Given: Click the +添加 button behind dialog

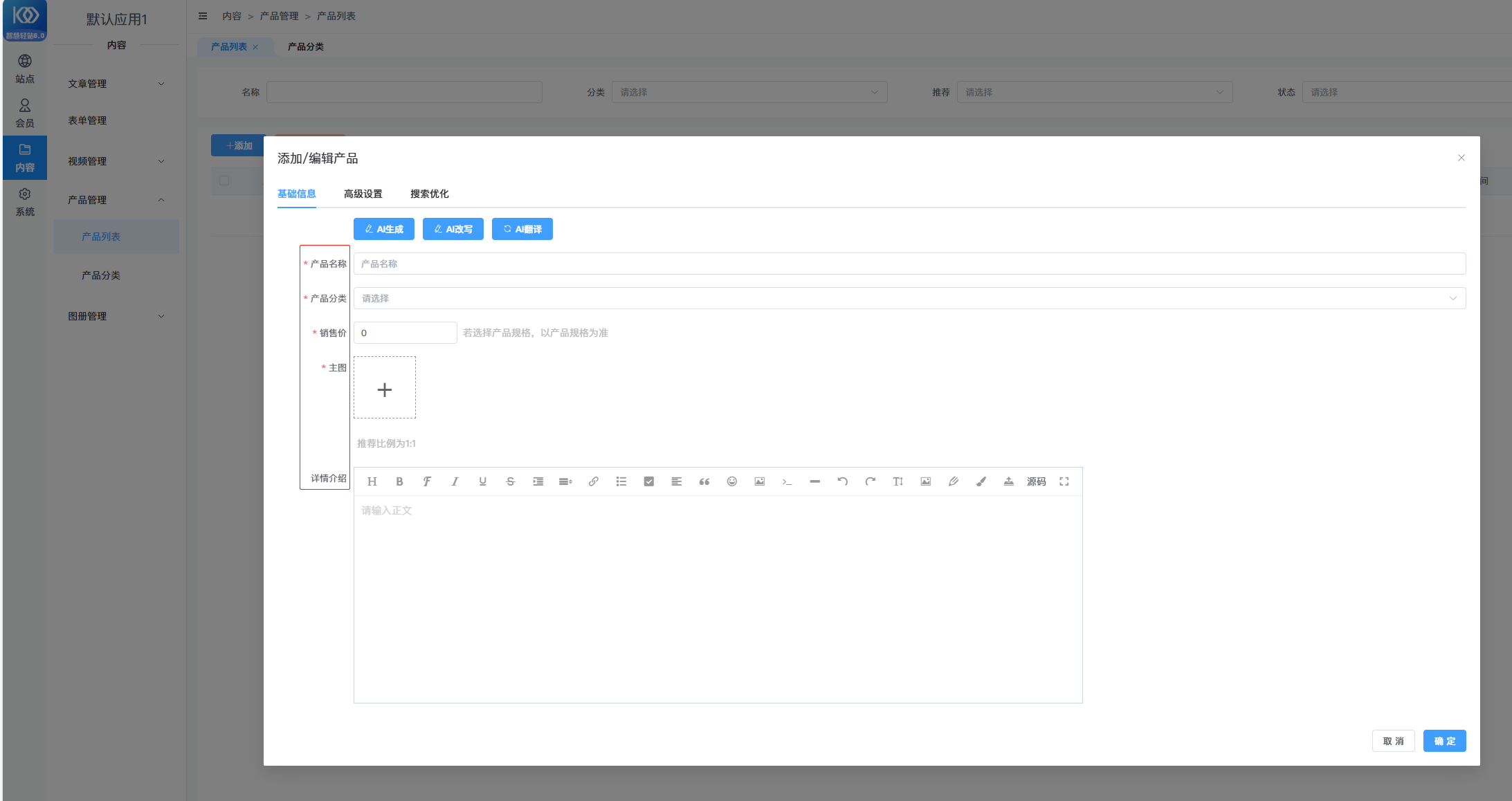Looking at the screenshot, I should [239, 145].
